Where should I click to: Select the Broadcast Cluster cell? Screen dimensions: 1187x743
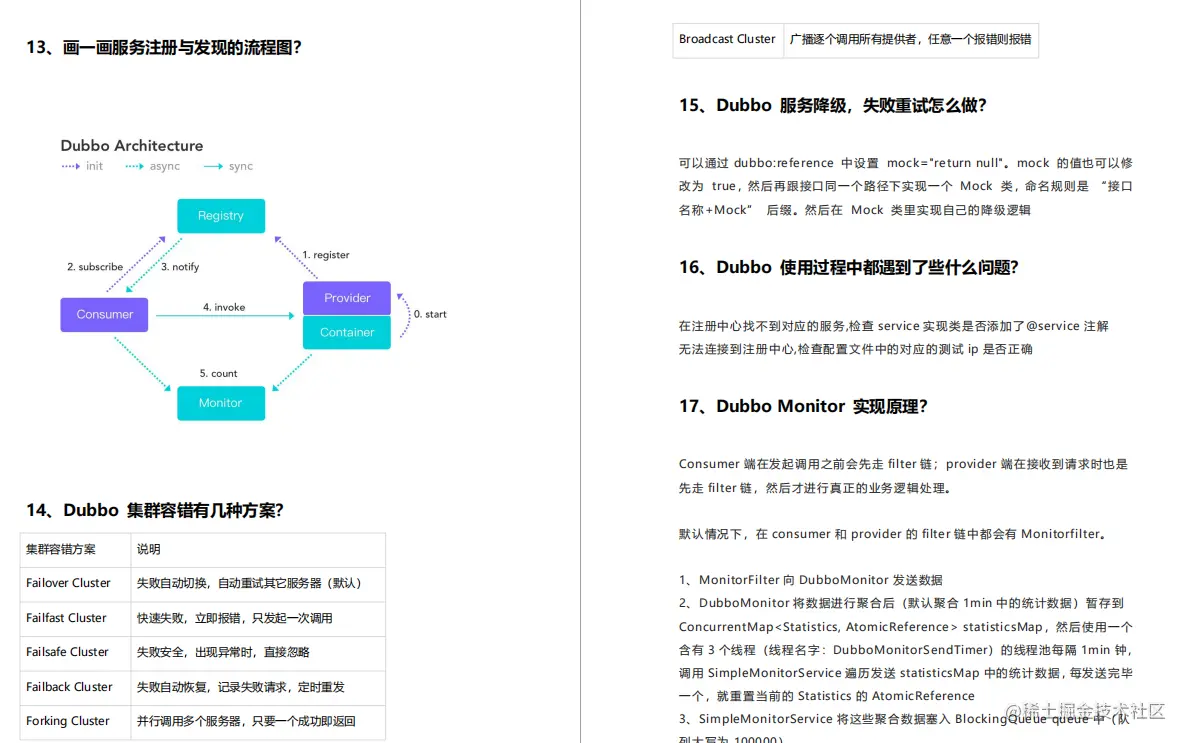pos(727,39)
